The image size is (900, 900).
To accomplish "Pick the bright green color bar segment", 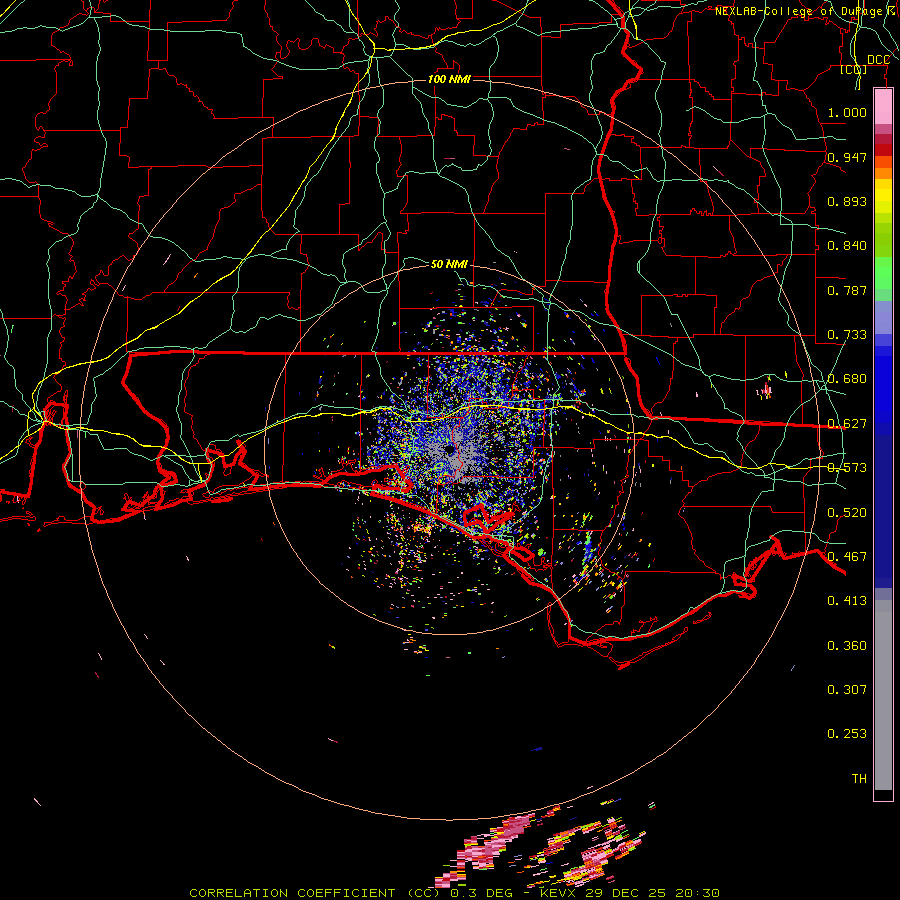I will click(883, 273).
